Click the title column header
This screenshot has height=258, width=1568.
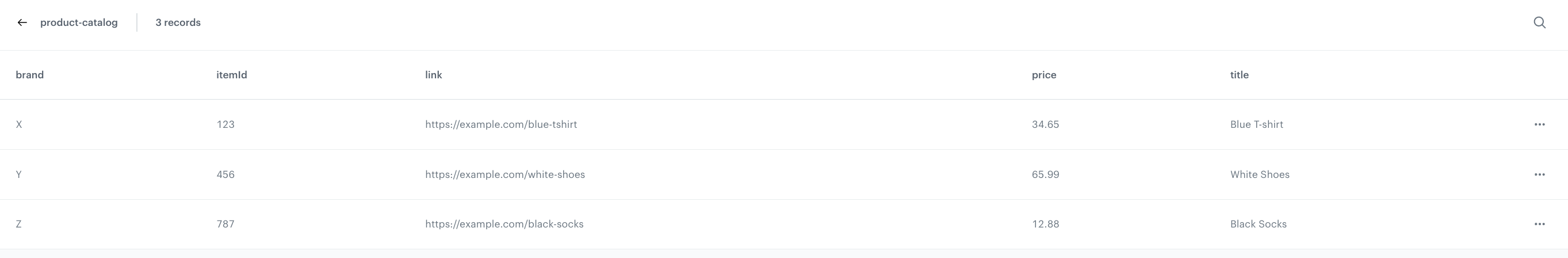[1240, 75]
